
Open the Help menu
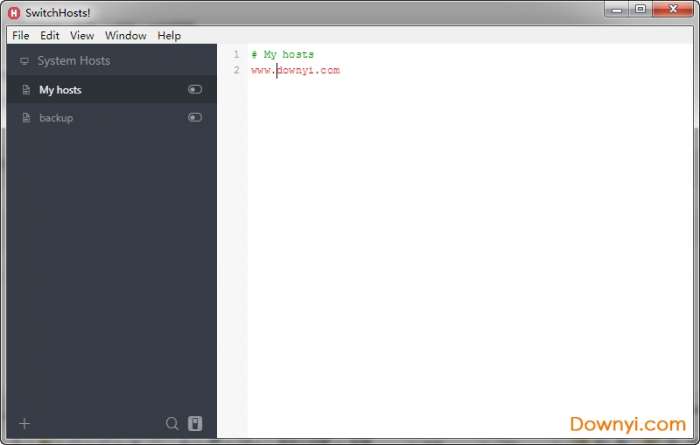(169, 36)
